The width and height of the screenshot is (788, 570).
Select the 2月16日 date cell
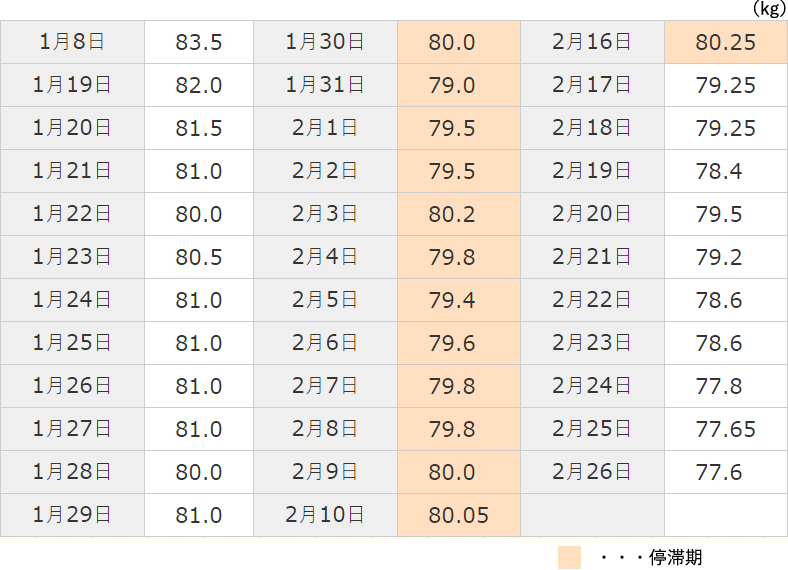point(591,43)
